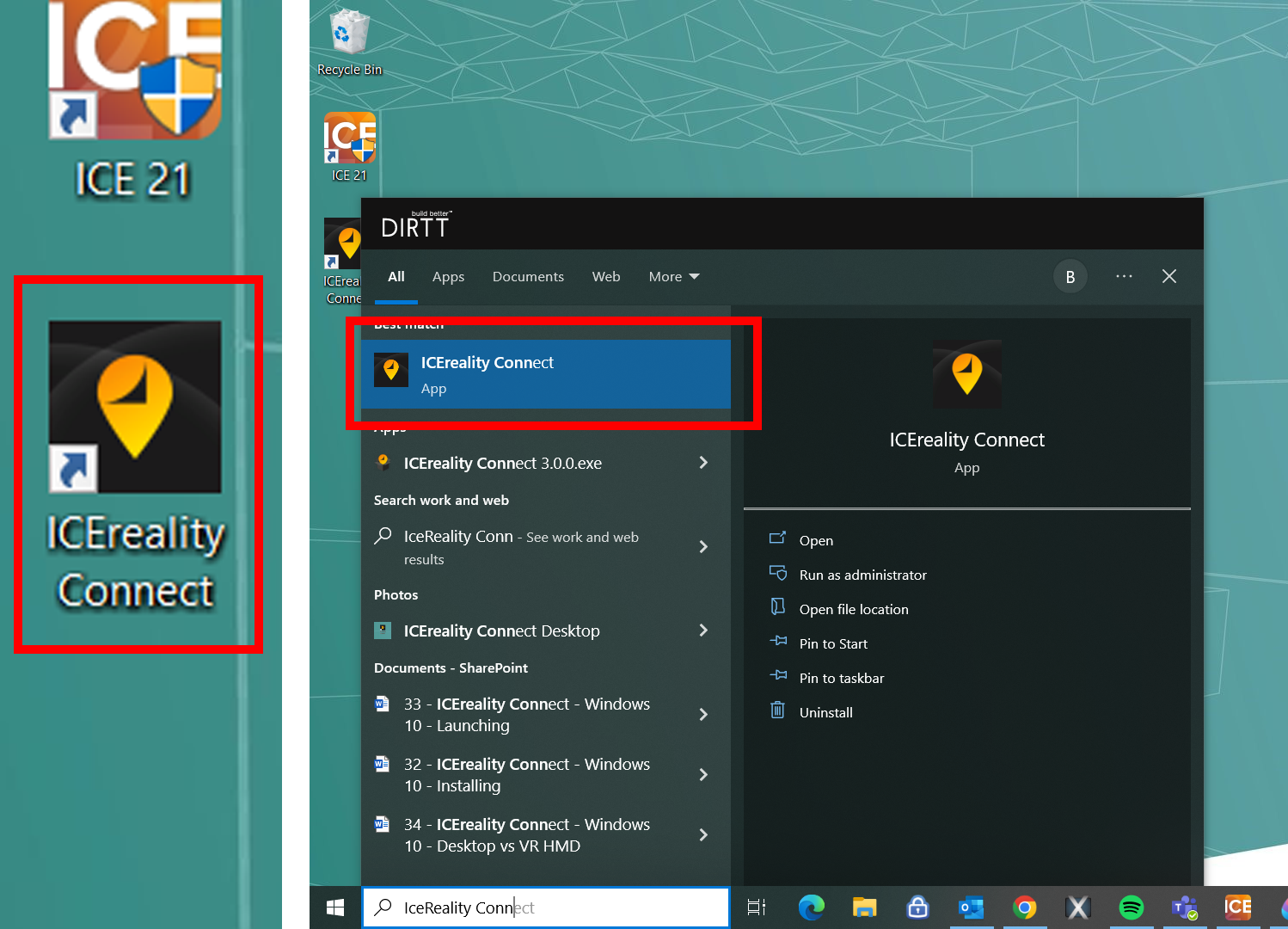The width and height of the screenshot is (1288, 929).
Task: Open the More dropdown filter
Action: click(674, 277)
